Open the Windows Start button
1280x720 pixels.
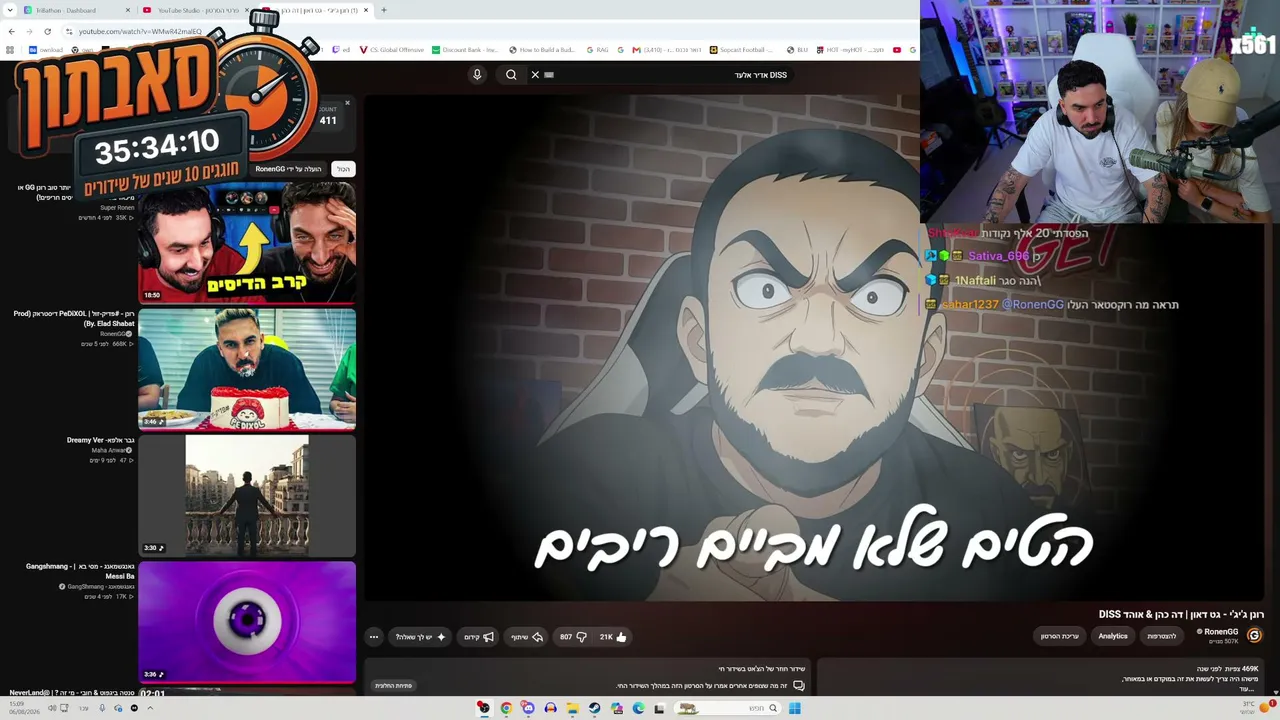[x=795, y=708]
